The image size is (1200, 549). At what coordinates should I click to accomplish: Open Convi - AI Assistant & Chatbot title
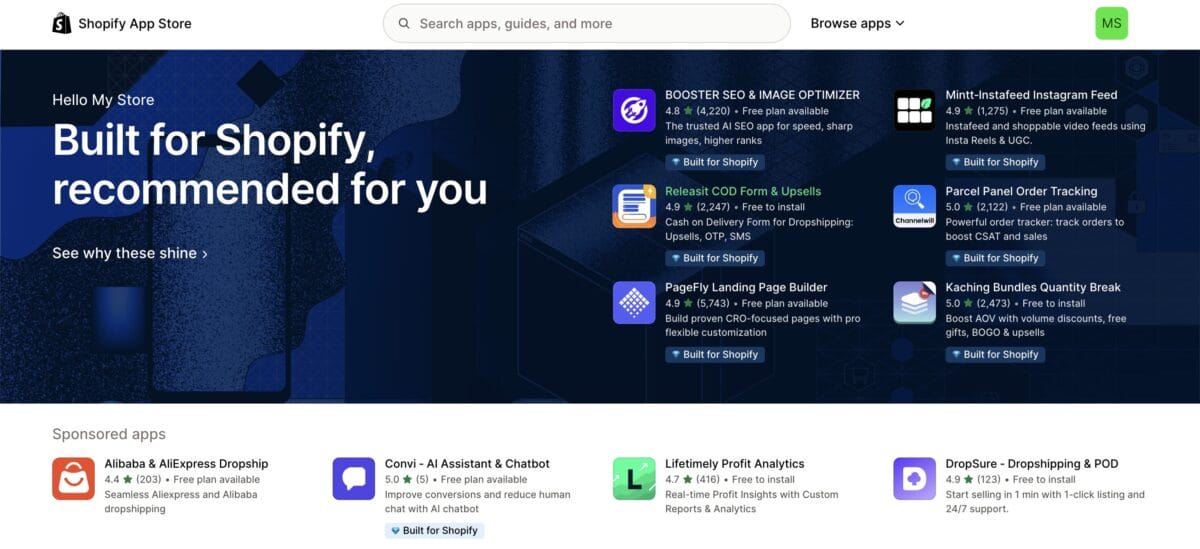click(x=467, y=464)
